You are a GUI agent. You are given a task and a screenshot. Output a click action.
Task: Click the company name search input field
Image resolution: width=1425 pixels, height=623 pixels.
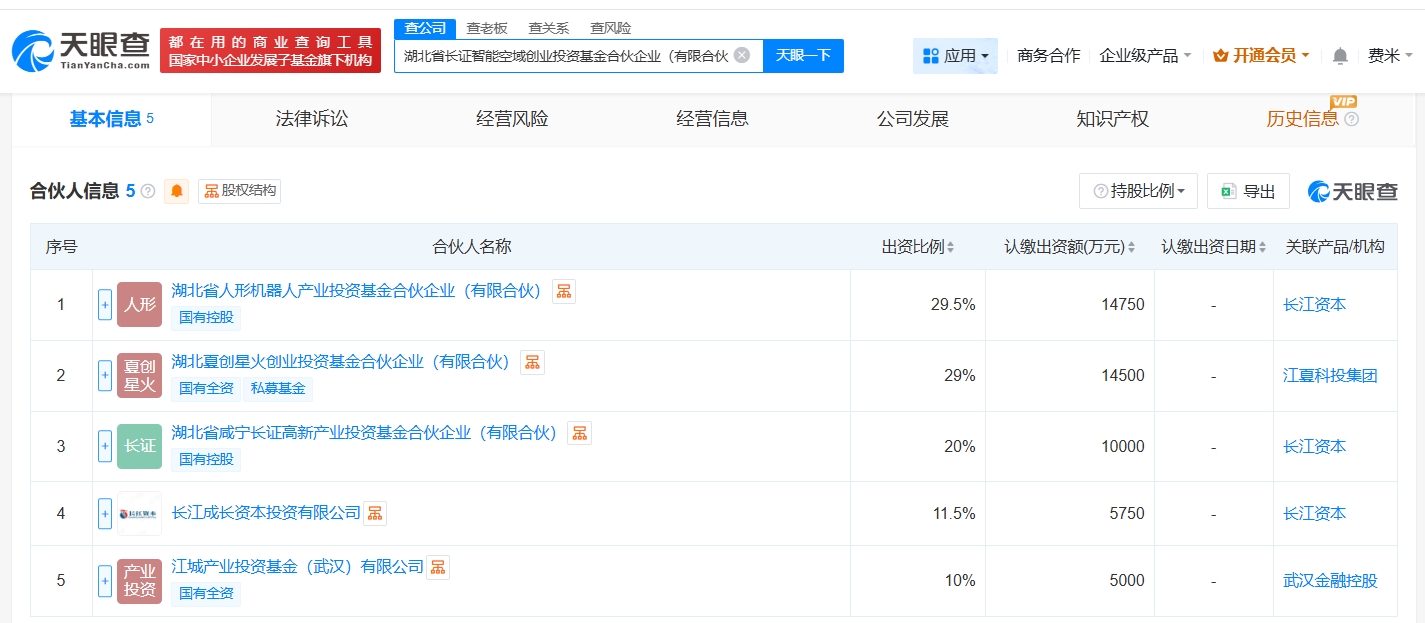coord(565,56)
